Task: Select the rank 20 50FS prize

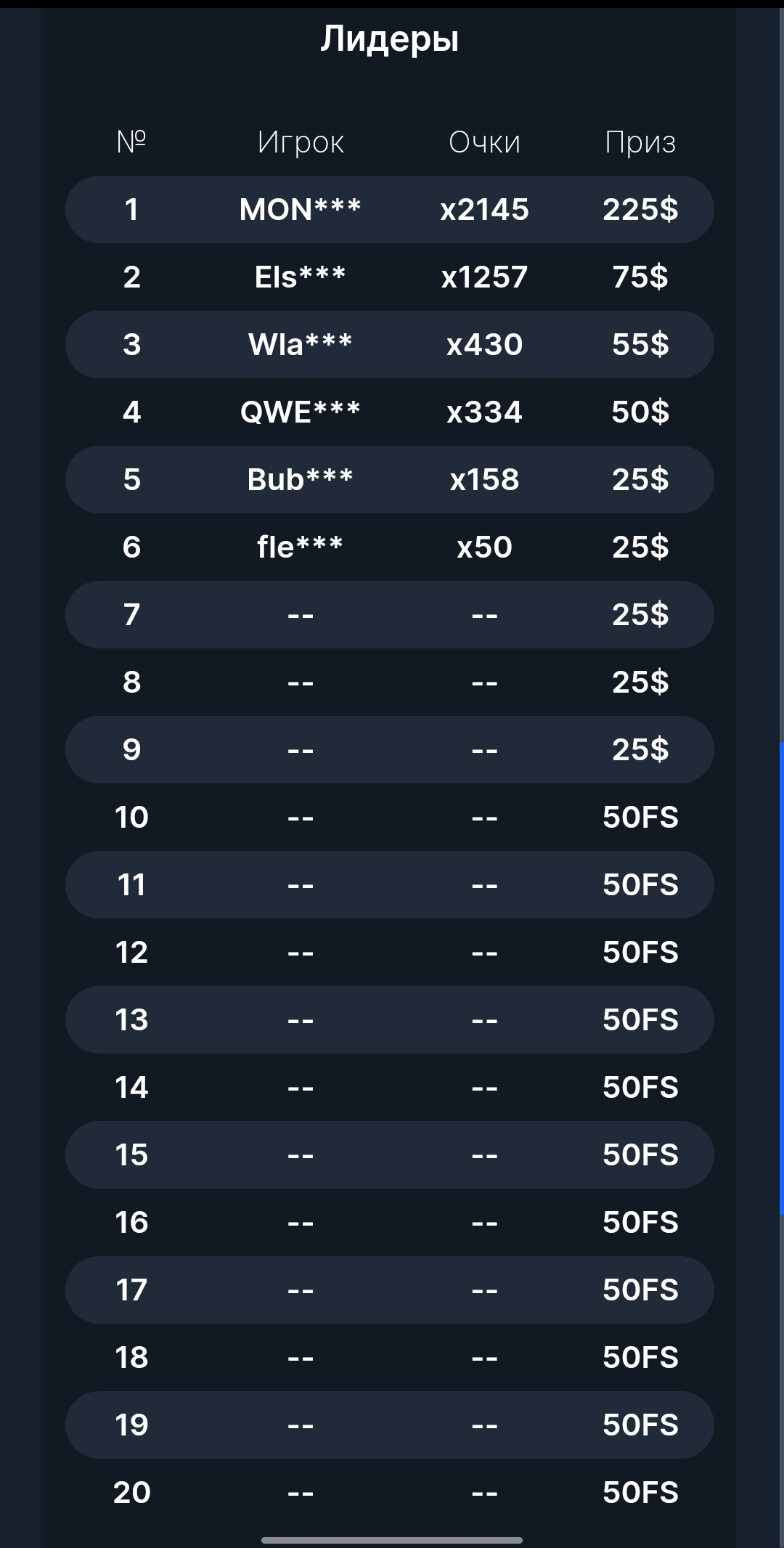Action: tap(640, 1492)
